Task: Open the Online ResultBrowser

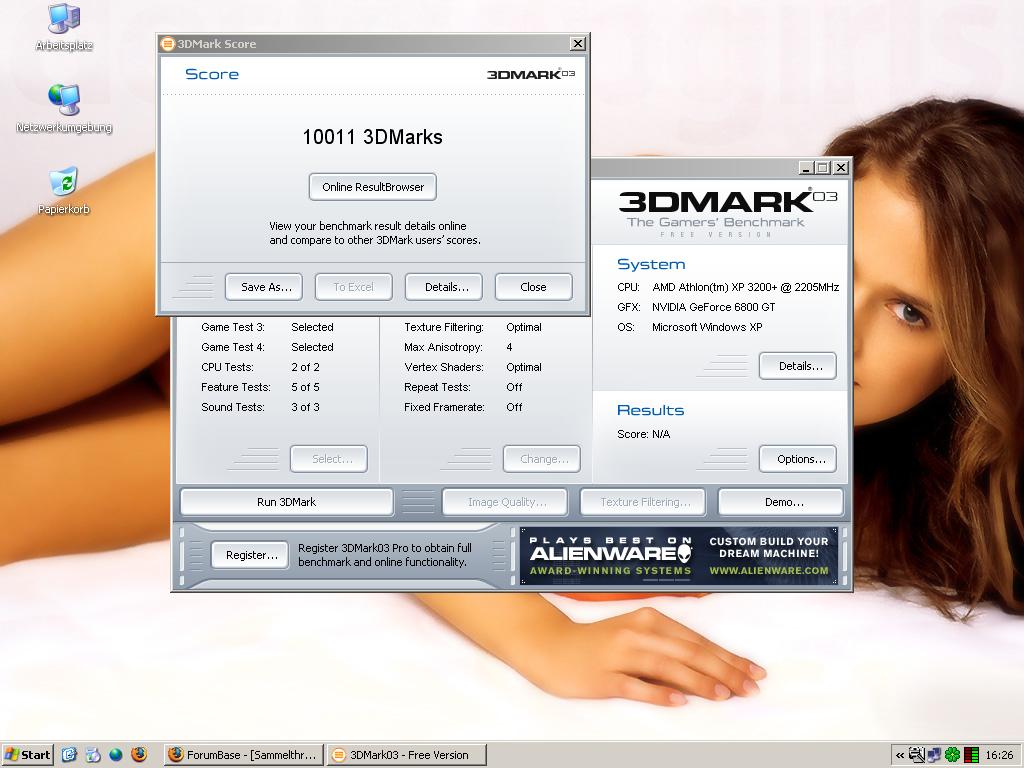Action: 373,187
